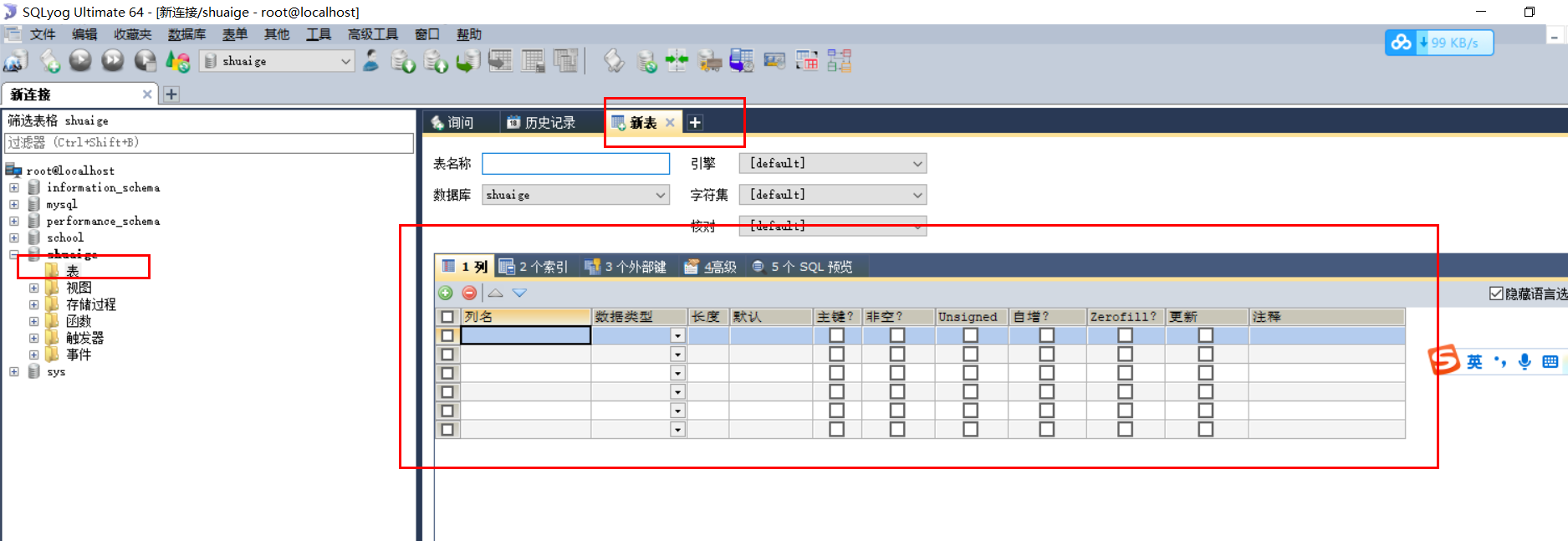Screen dimensions: 1568x541
Task: Open the 5 个 SQL 预览 tab
Action: [x=802, y=267]
